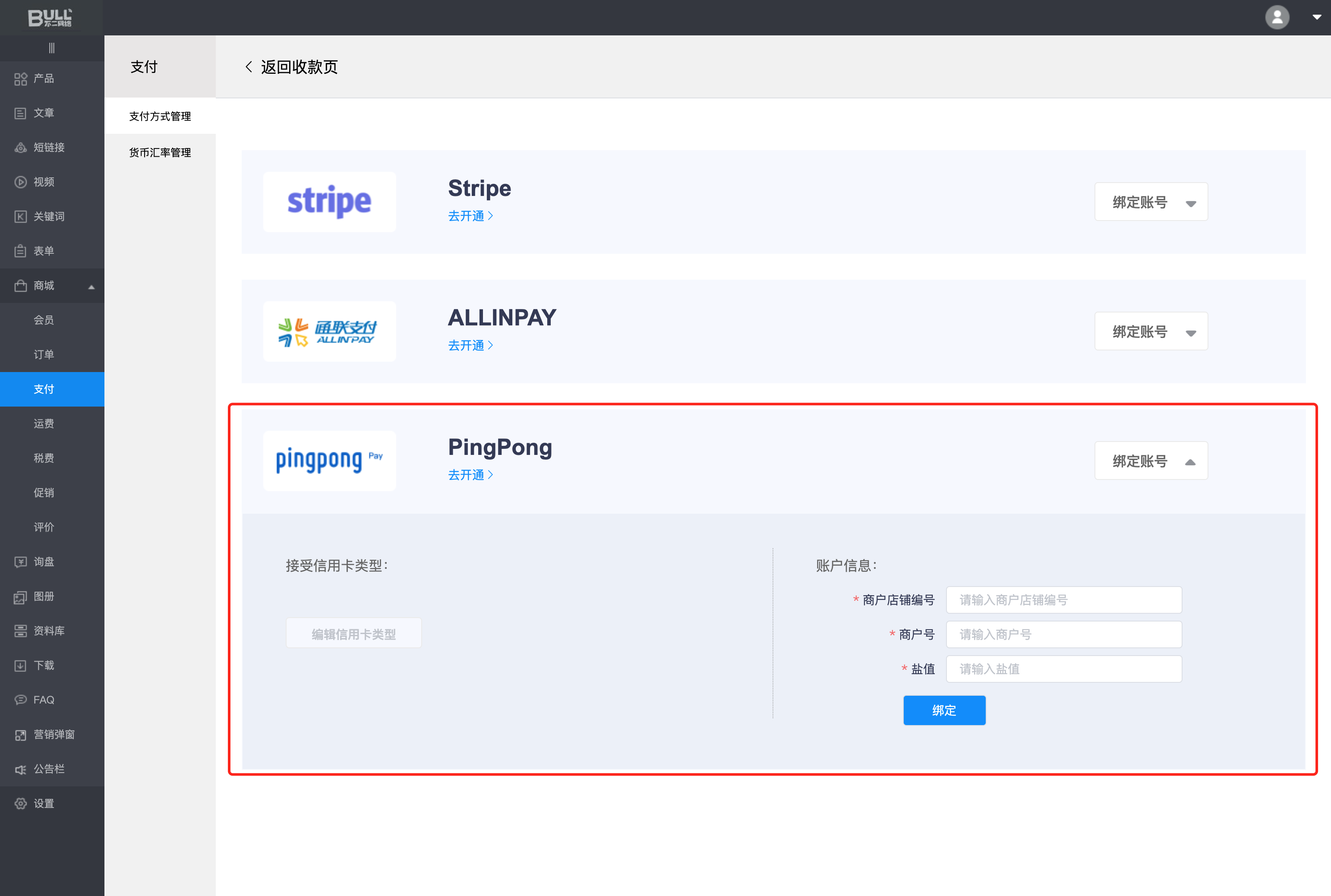Expand ALLINPAY bind account dropdown

tap(1151, 331)
